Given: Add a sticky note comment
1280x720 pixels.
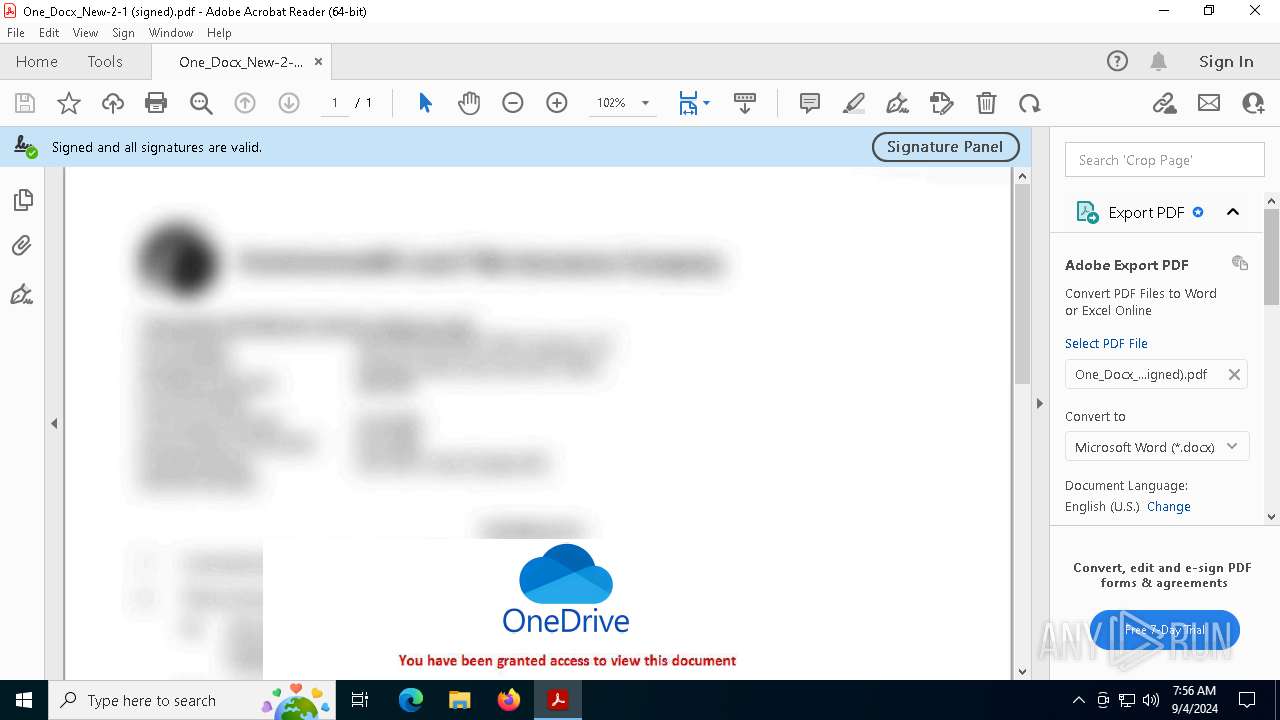Looking at the screenshot, I should tap(810, 103).
